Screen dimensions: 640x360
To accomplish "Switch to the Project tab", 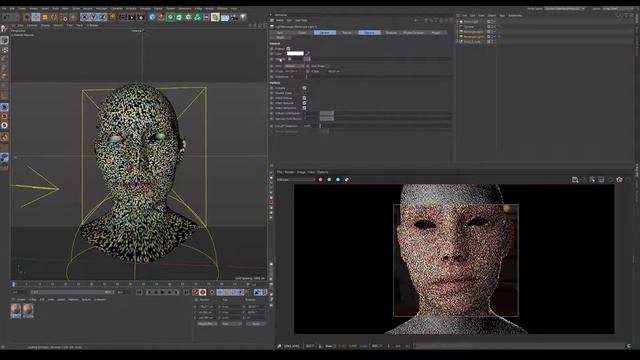I will click(436, 32).
